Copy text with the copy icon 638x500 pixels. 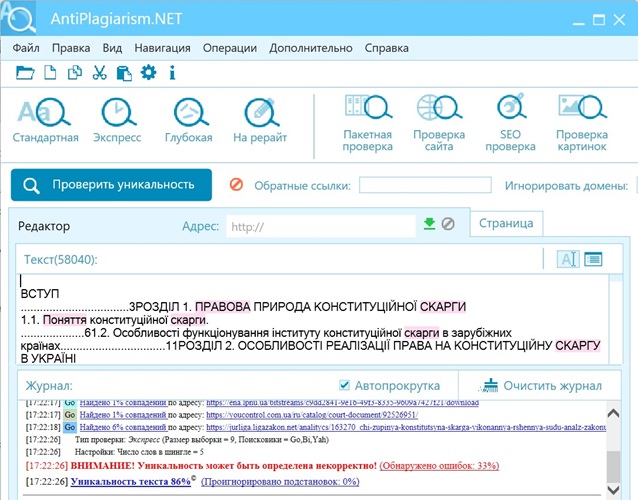point(74,73)
